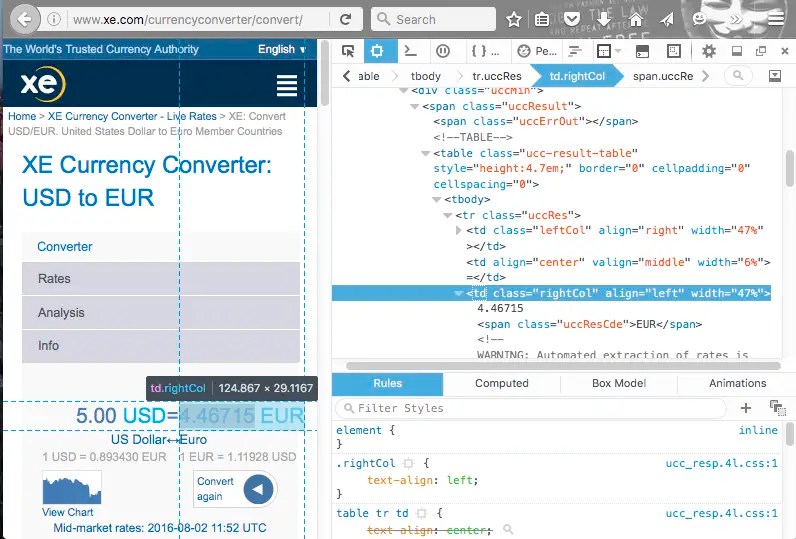The image size is (796, 539).
Task: Bookmark this page with the star icon
Action: [514, 19]
